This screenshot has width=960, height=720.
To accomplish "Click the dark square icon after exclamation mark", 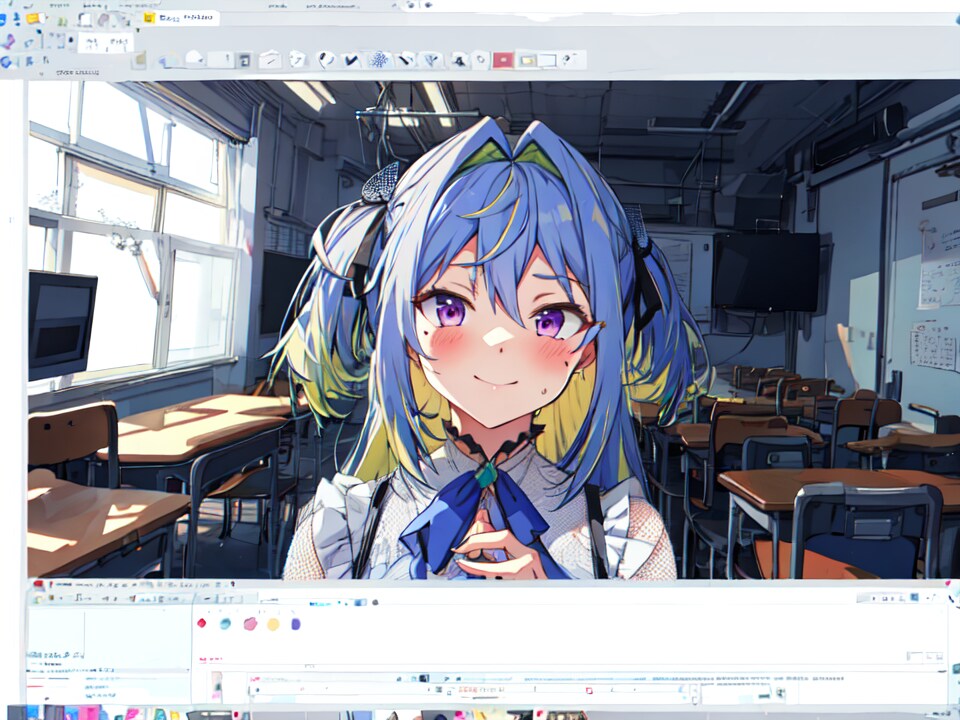I will [x=244, y=60].
